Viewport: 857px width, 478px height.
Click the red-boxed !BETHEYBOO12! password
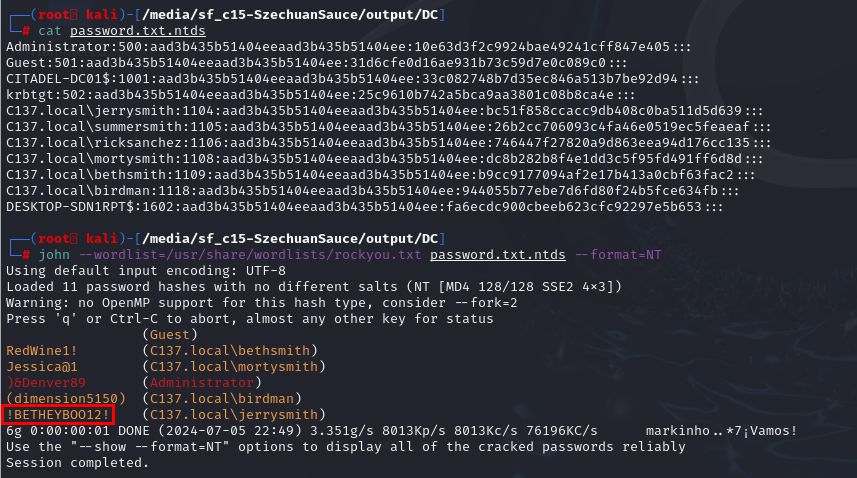(x=59, y=414)
